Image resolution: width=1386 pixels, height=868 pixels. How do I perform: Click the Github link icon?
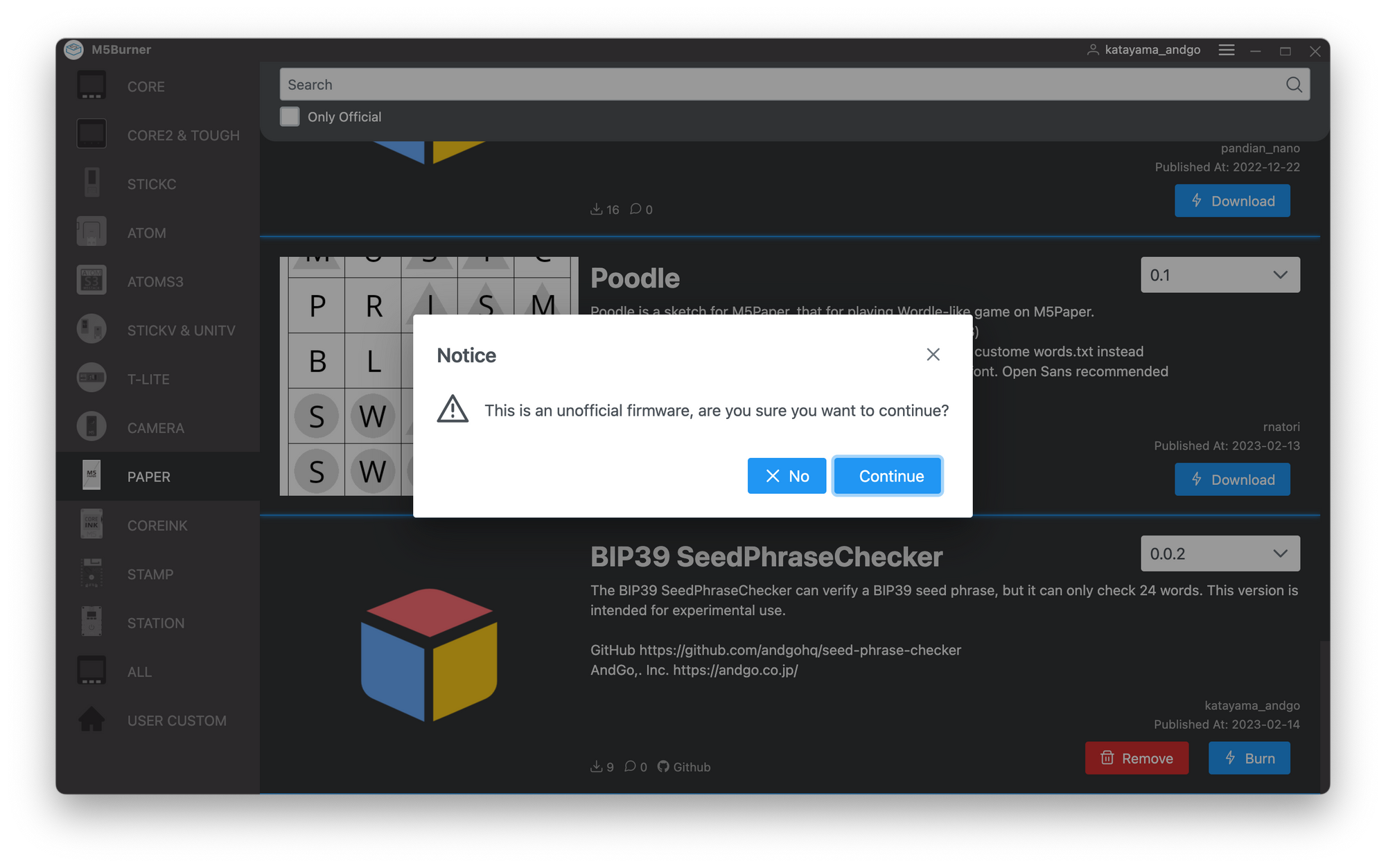(663, 766)
